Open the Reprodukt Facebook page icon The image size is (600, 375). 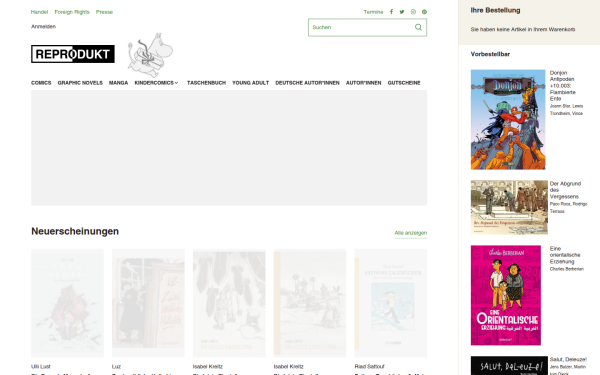(391, 12)
